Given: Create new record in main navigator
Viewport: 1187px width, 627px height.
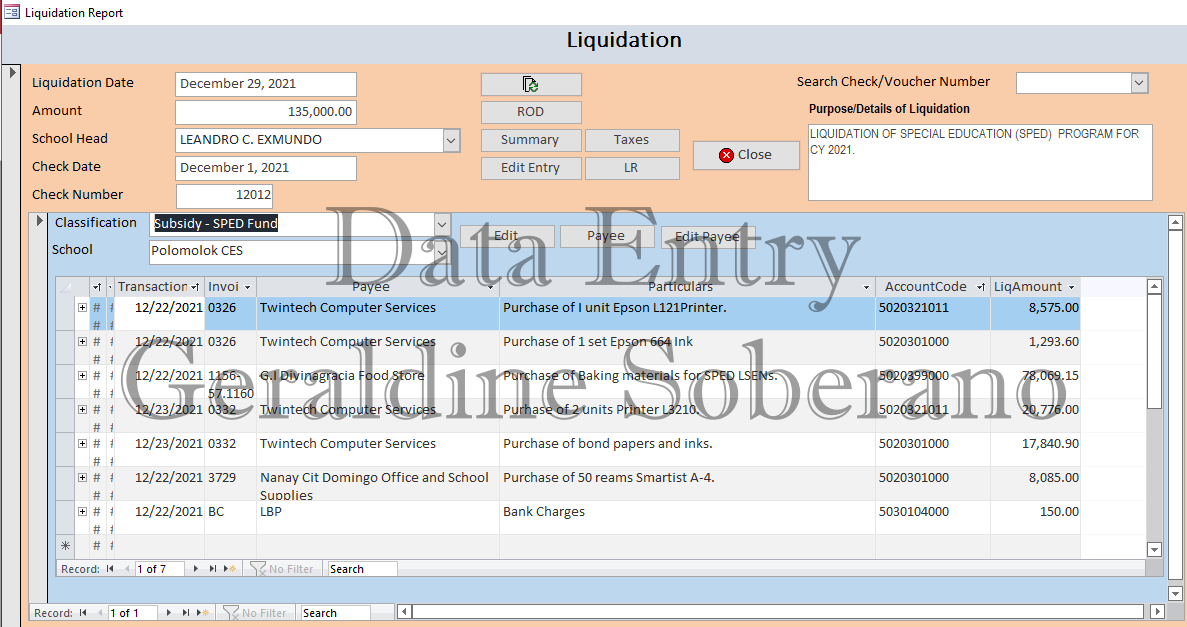Looking at the screenshot, I should point(204,613).
